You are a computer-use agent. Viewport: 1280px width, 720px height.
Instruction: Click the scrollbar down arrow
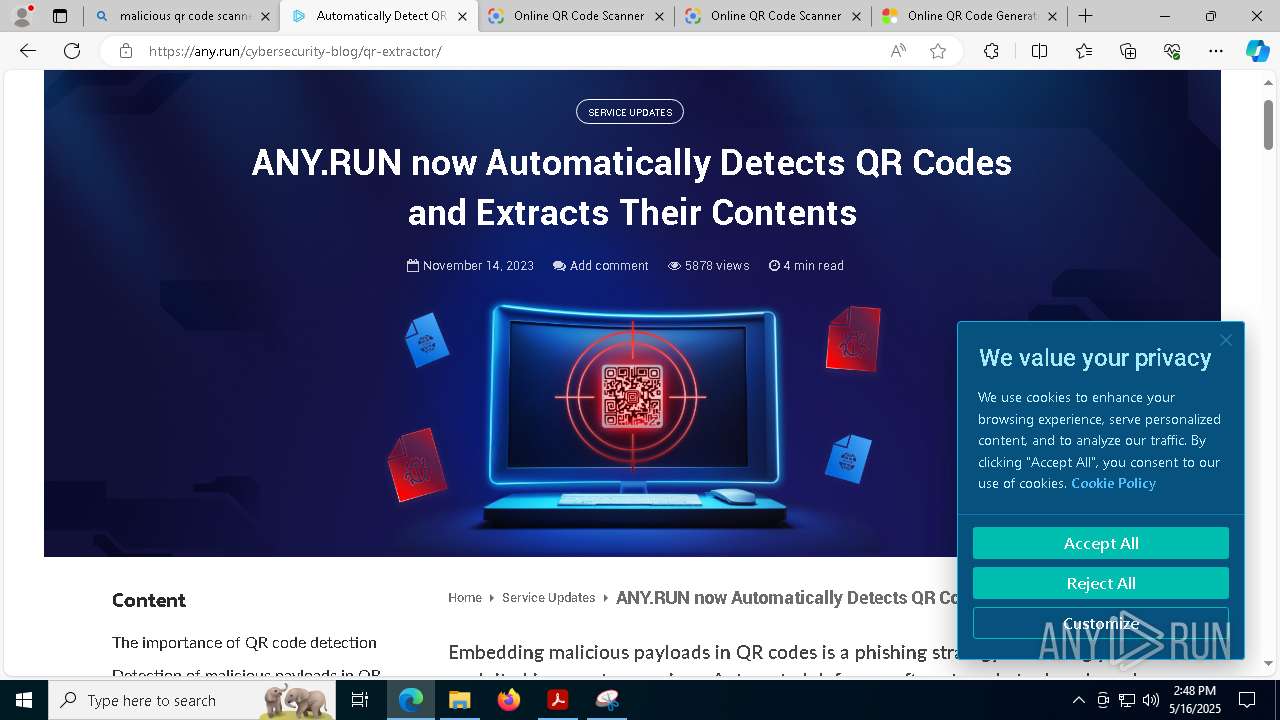click(1268, 663)
